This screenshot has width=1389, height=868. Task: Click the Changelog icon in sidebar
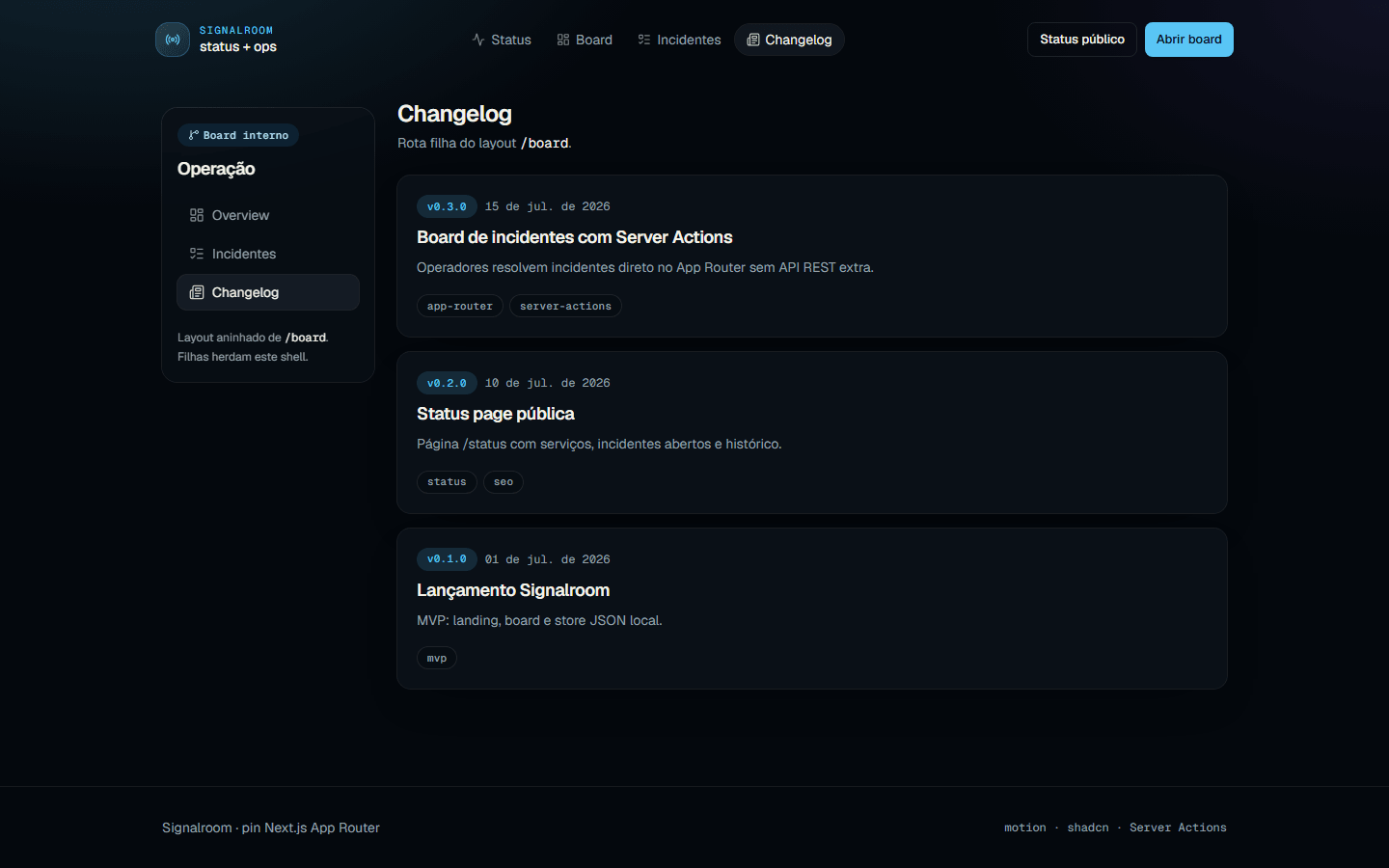pyautogui.click(x=197, y=292)
